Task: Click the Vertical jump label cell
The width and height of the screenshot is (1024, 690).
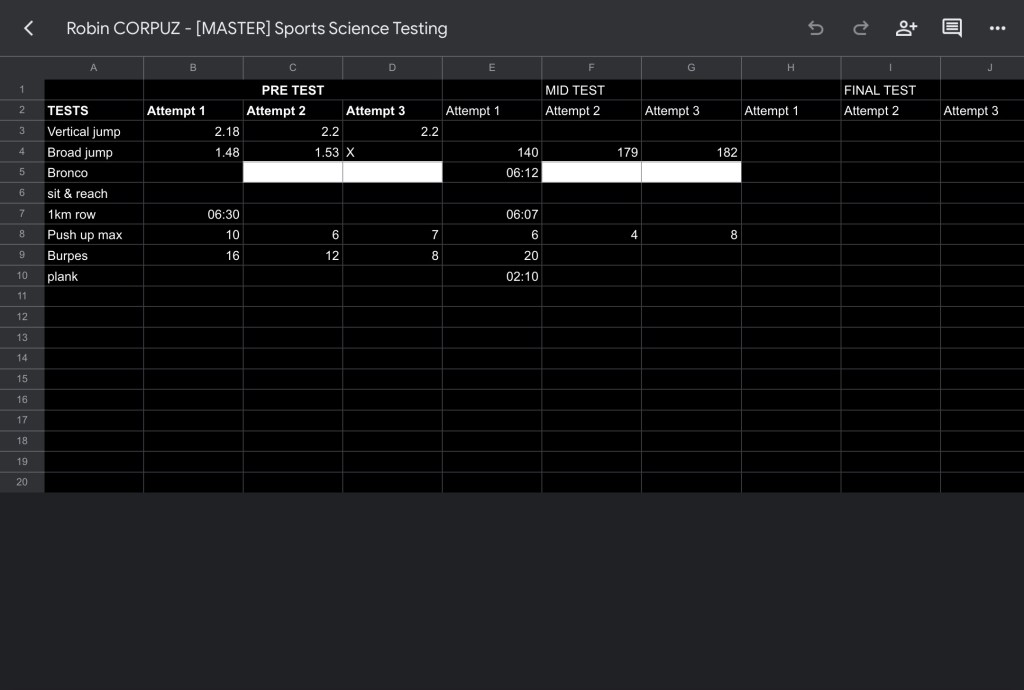Action: (x=94, y=132)
